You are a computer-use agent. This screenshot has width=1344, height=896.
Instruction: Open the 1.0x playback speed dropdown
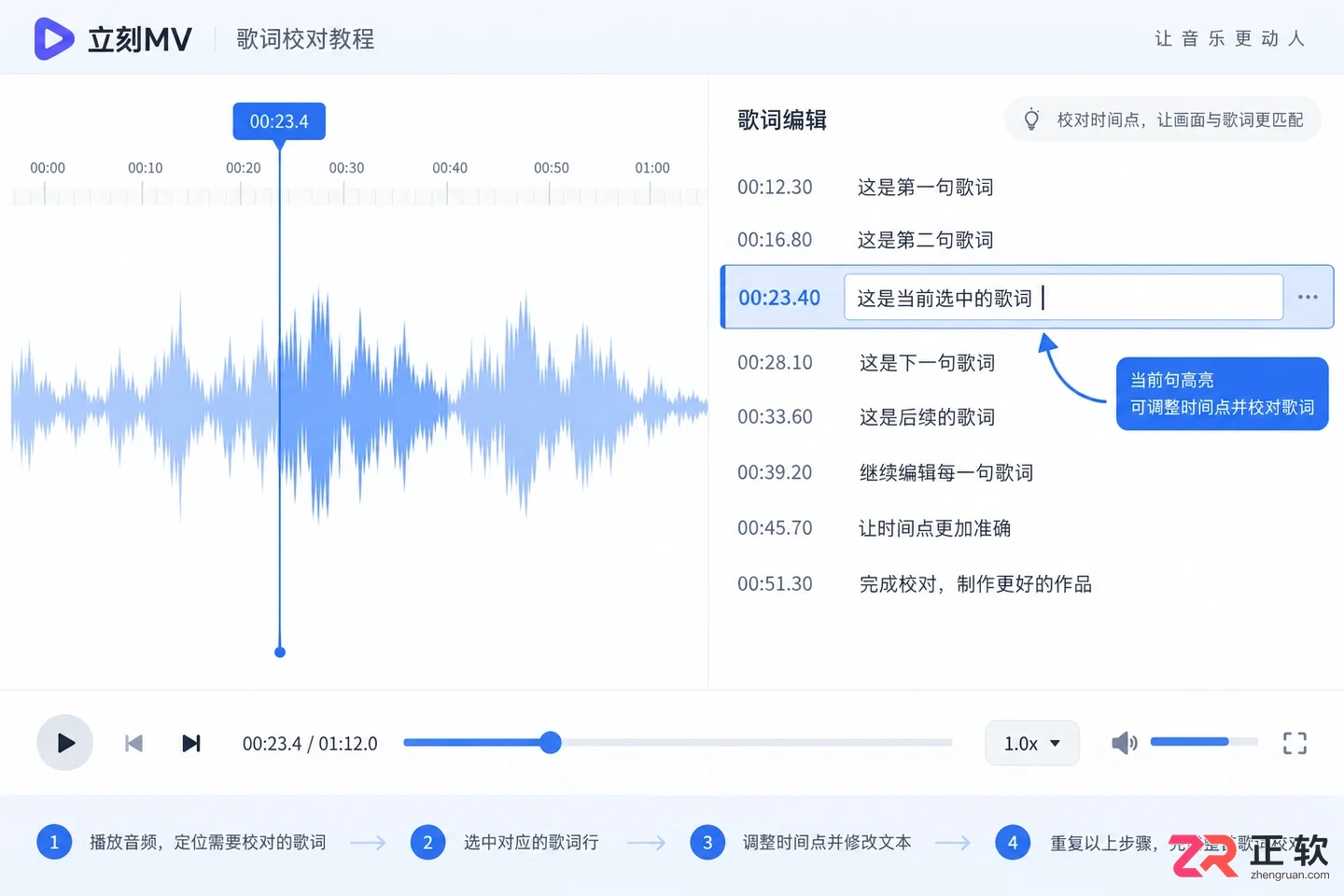(x=1032, y=743)
